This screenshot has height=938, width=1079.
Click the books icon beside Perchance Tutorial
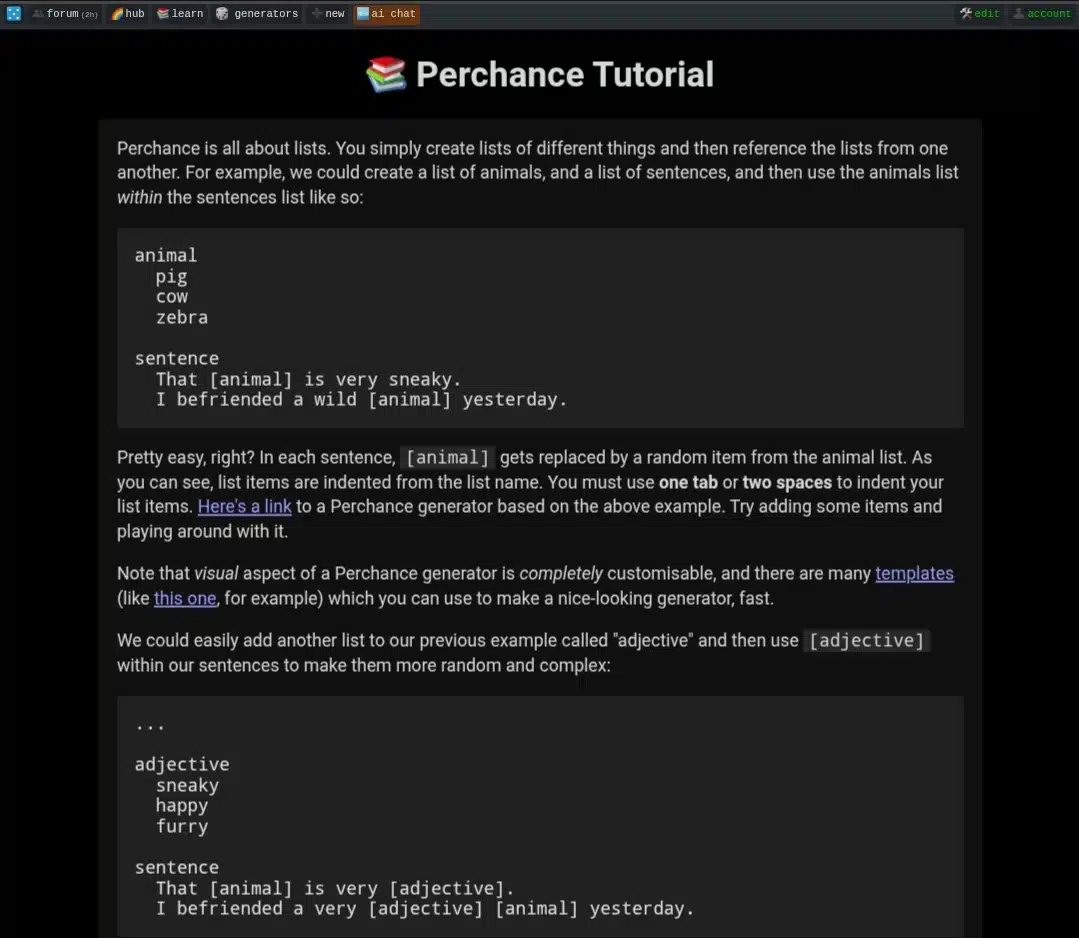click(386, 74)
